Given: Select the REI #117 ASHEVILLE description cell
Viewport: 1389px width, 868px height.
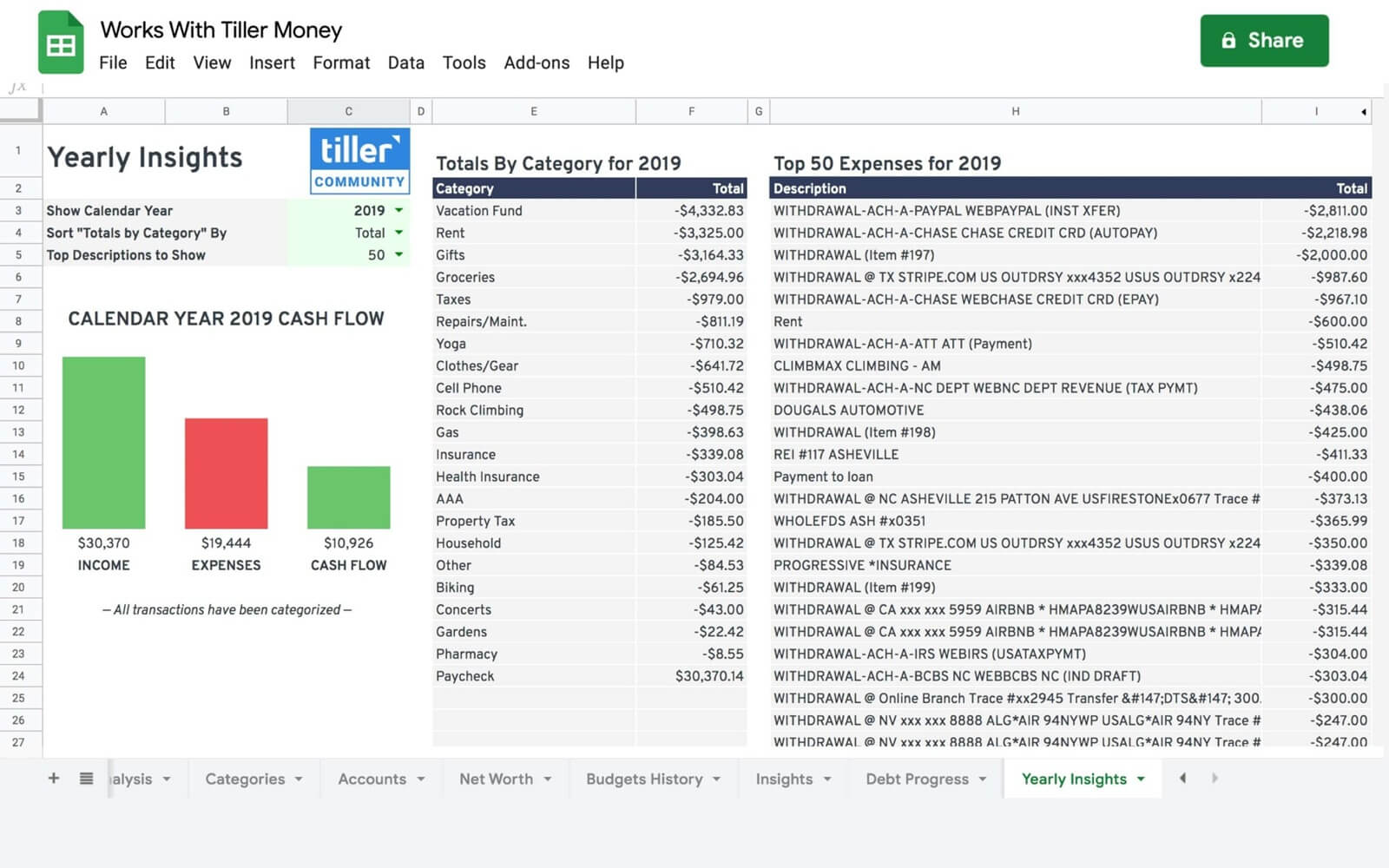Looking at the screenshot, I should point(1015,454).
